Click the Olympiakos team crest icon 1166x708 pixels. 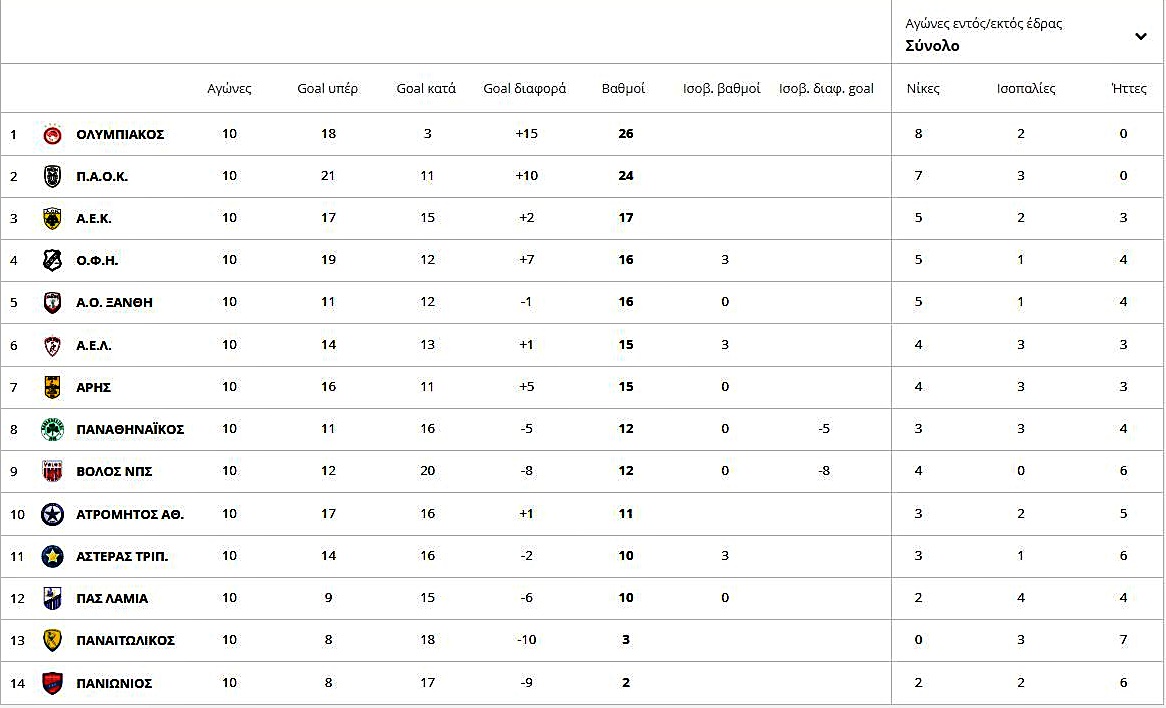tap(53, 134)
